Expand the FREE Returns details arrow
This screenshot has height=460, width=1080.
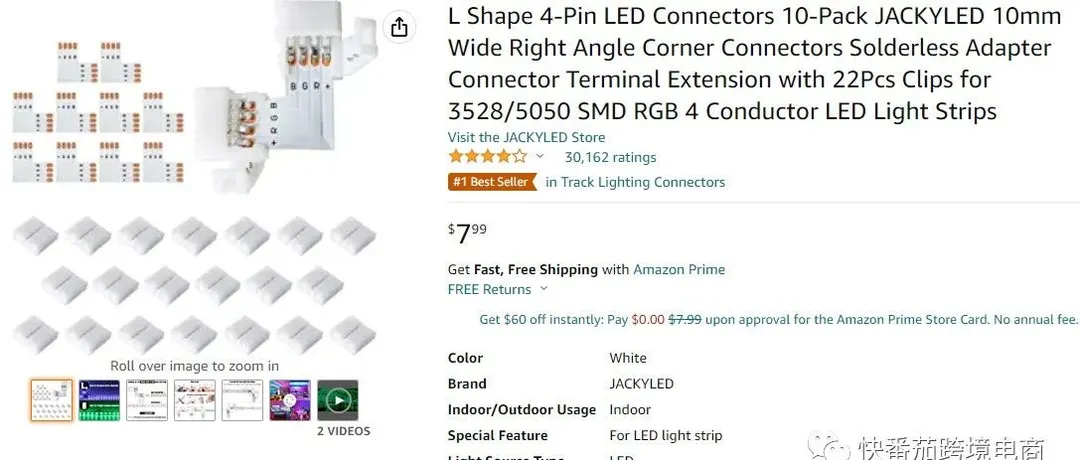543,289
